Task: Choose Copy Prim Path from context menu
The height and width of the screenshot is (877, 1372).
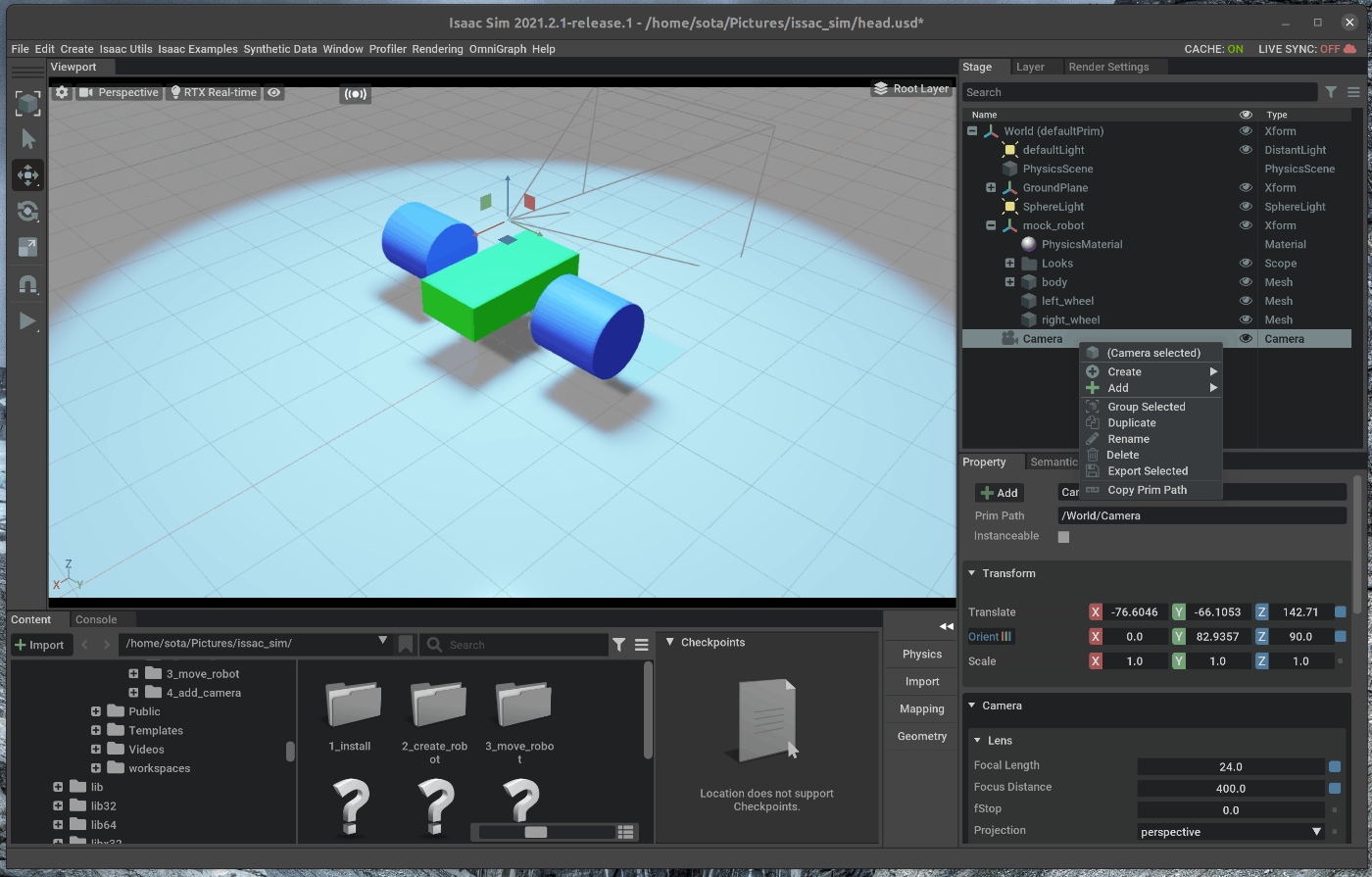Action: [x=1151, y=490]
